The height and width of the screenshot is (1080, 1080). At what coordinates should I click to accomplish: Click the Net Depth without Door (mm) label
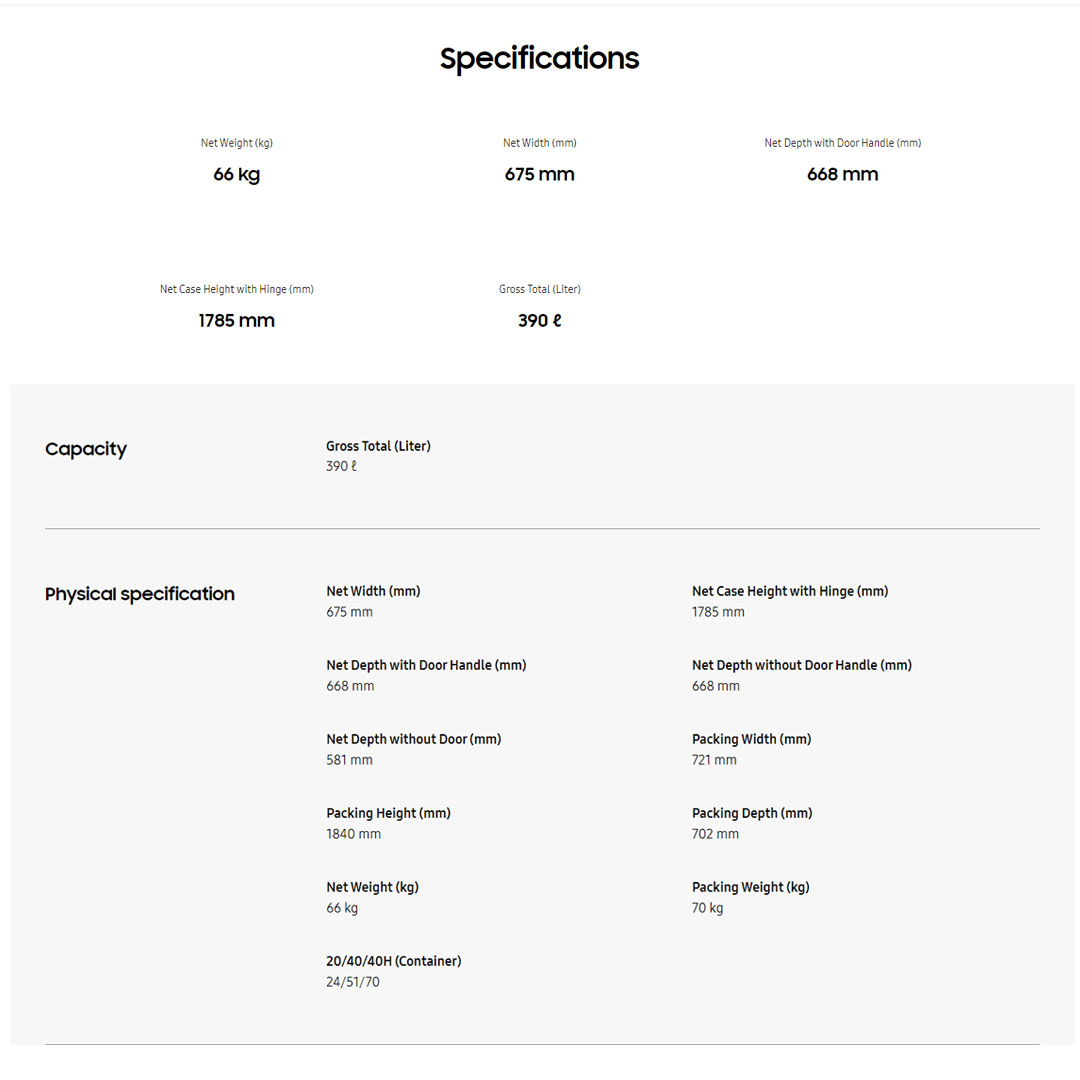pos(413,739)
